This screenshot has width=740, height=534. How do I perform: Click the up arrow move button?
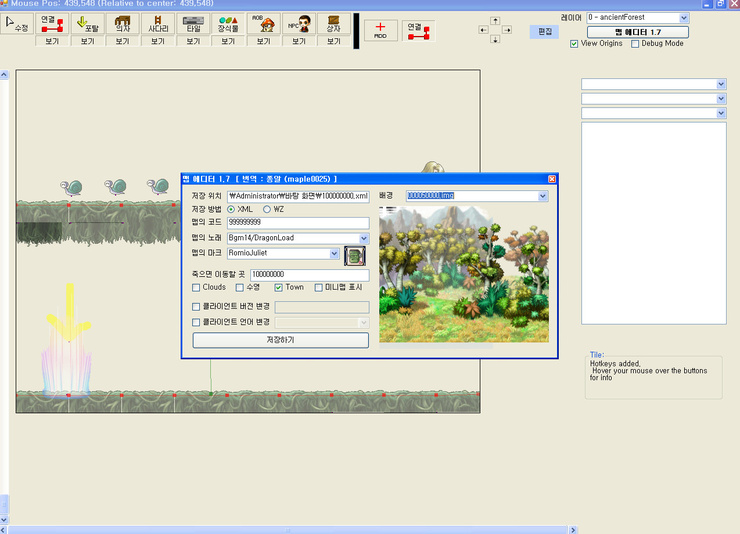click(x=495, y=21)
